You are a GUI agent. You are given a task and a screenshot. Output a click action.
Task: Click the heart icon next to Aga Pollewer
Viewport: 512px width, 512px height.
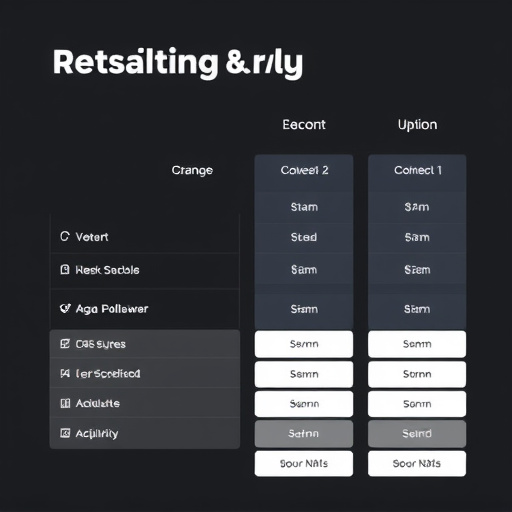tap(65, 308)
